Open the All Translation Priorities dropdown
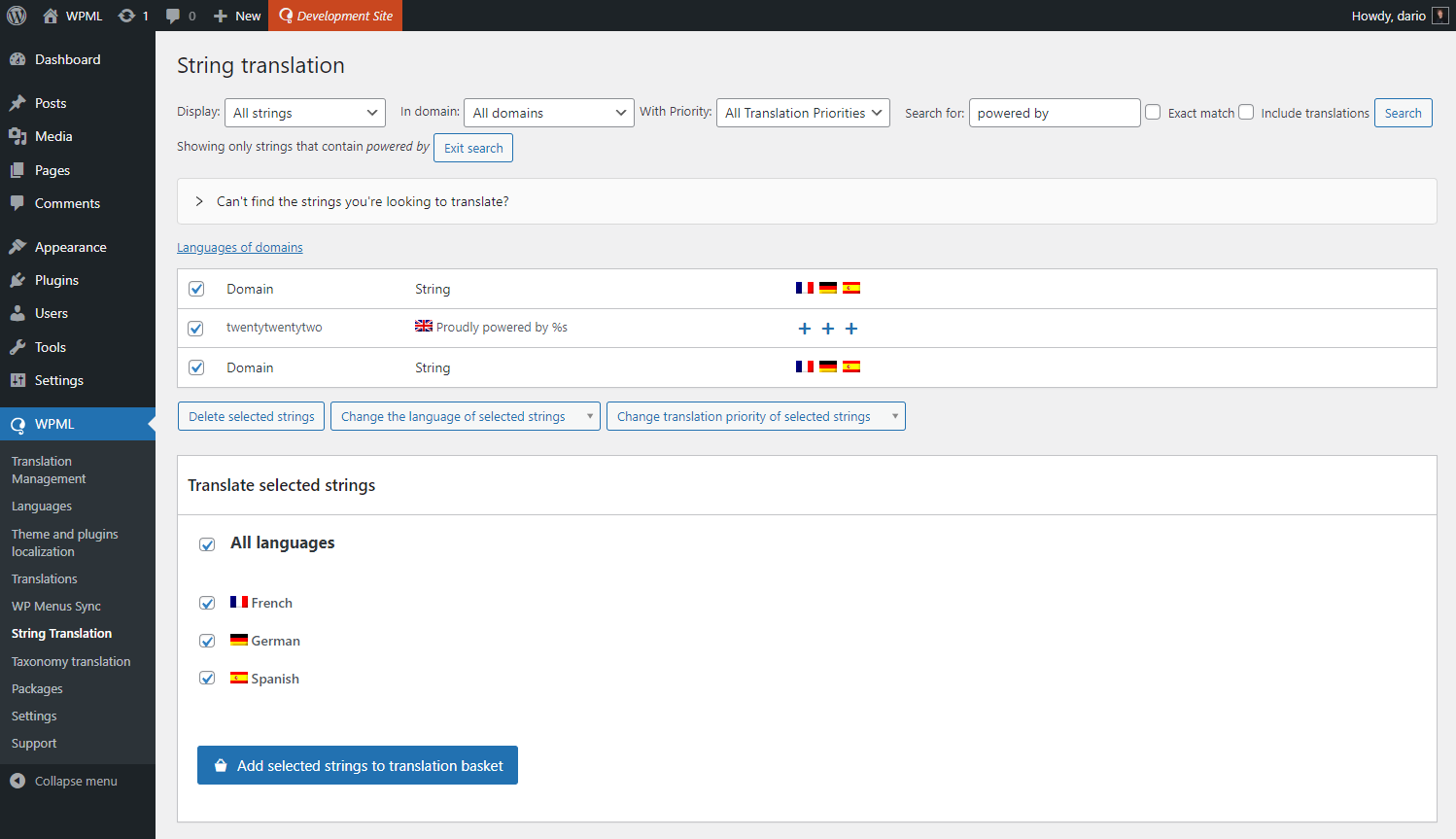 click(803, 113)
